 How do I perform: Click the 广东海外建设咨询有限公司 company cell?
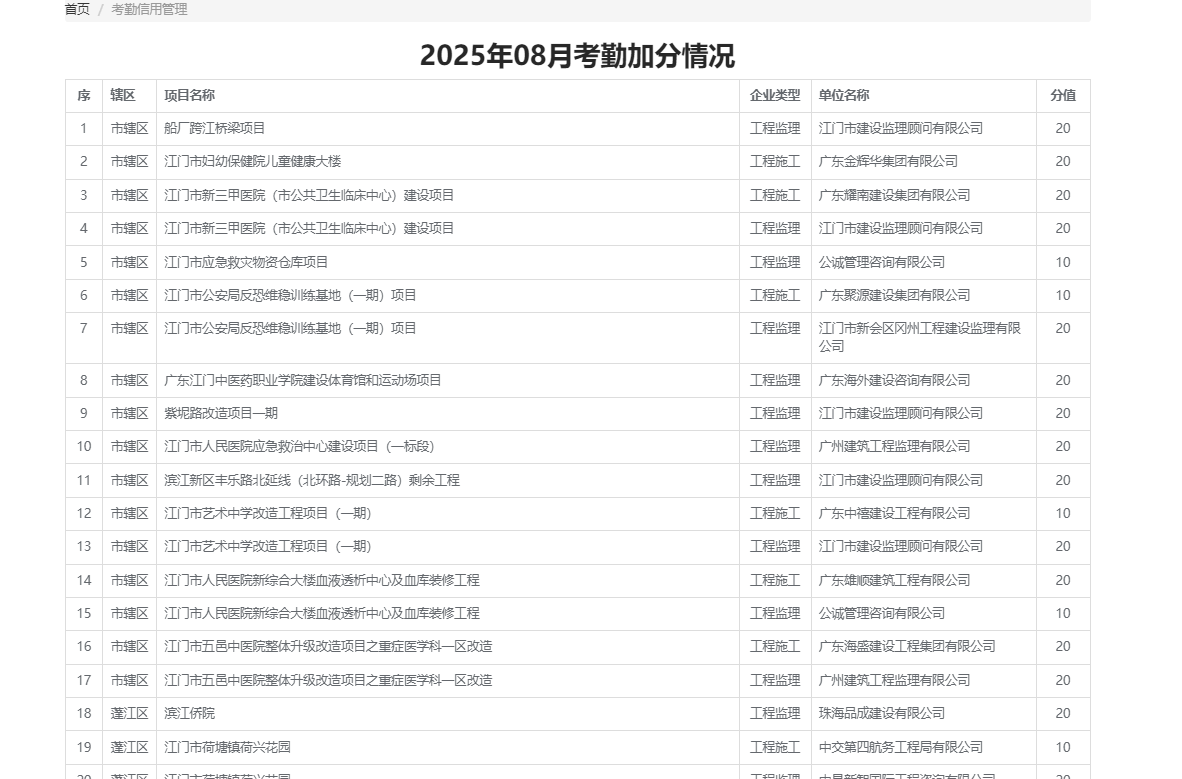pyautogui.click(x=894, y=380)
